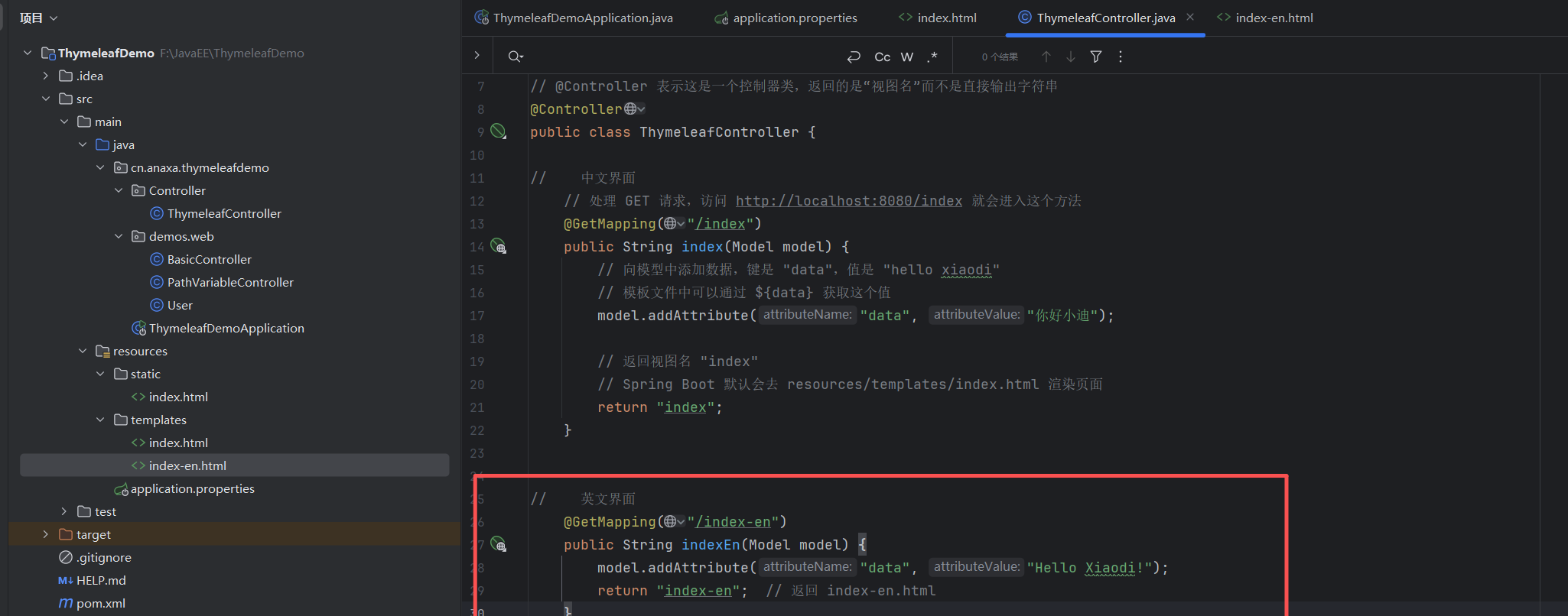Expand the target folder
Image resolution: width=1568 pixels, height=616 pixels.
[46, 534]
